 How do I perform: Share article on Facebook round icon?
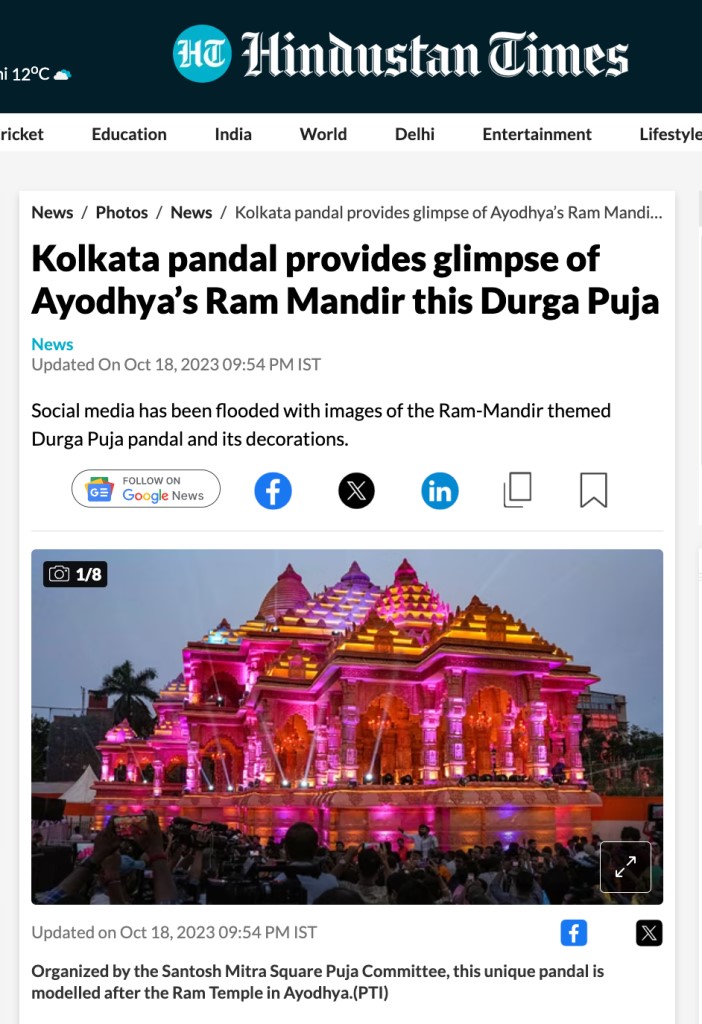pyautogui.click(x=273, y=490)
